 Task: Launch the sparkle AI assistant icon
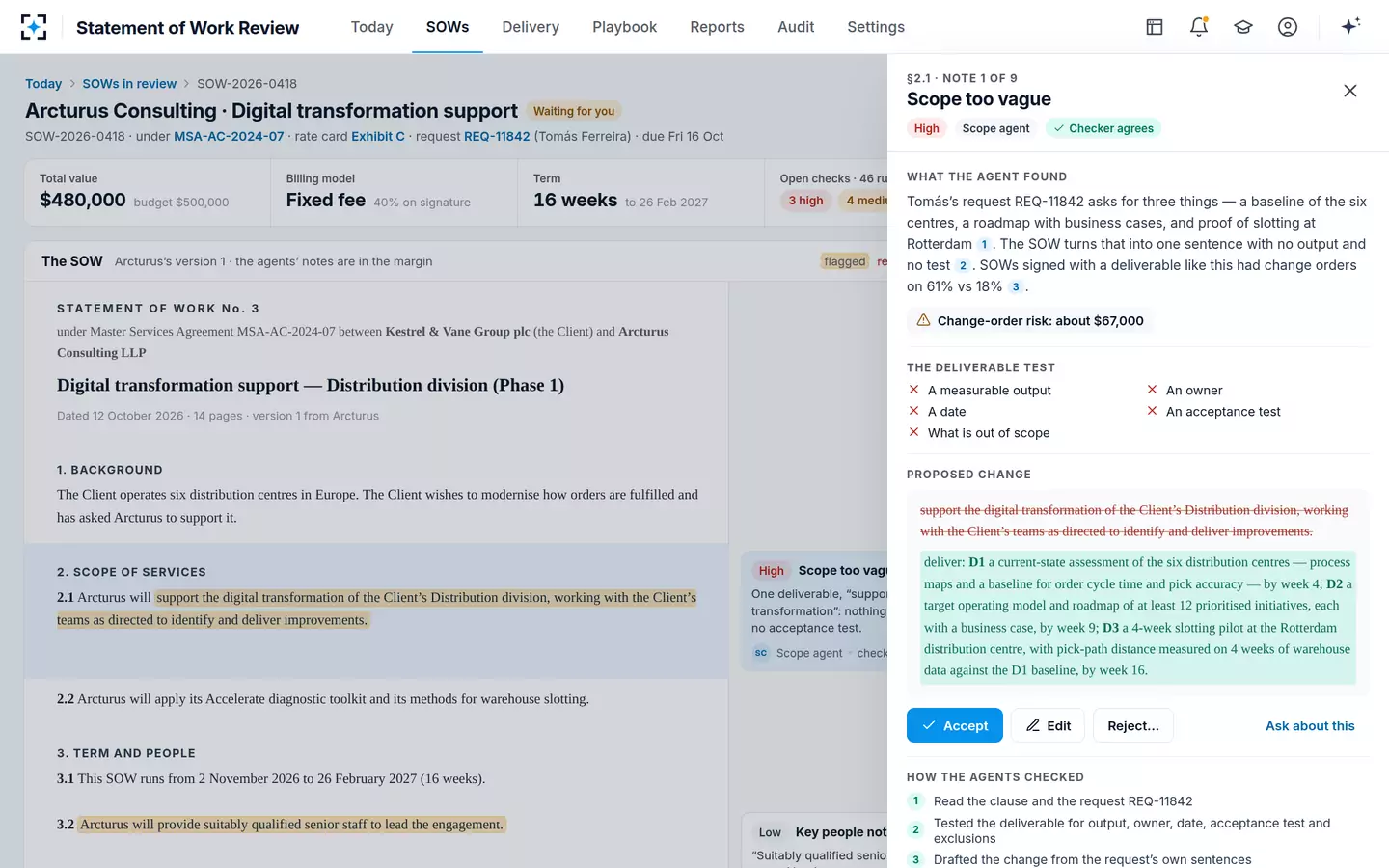[1350, 26]
